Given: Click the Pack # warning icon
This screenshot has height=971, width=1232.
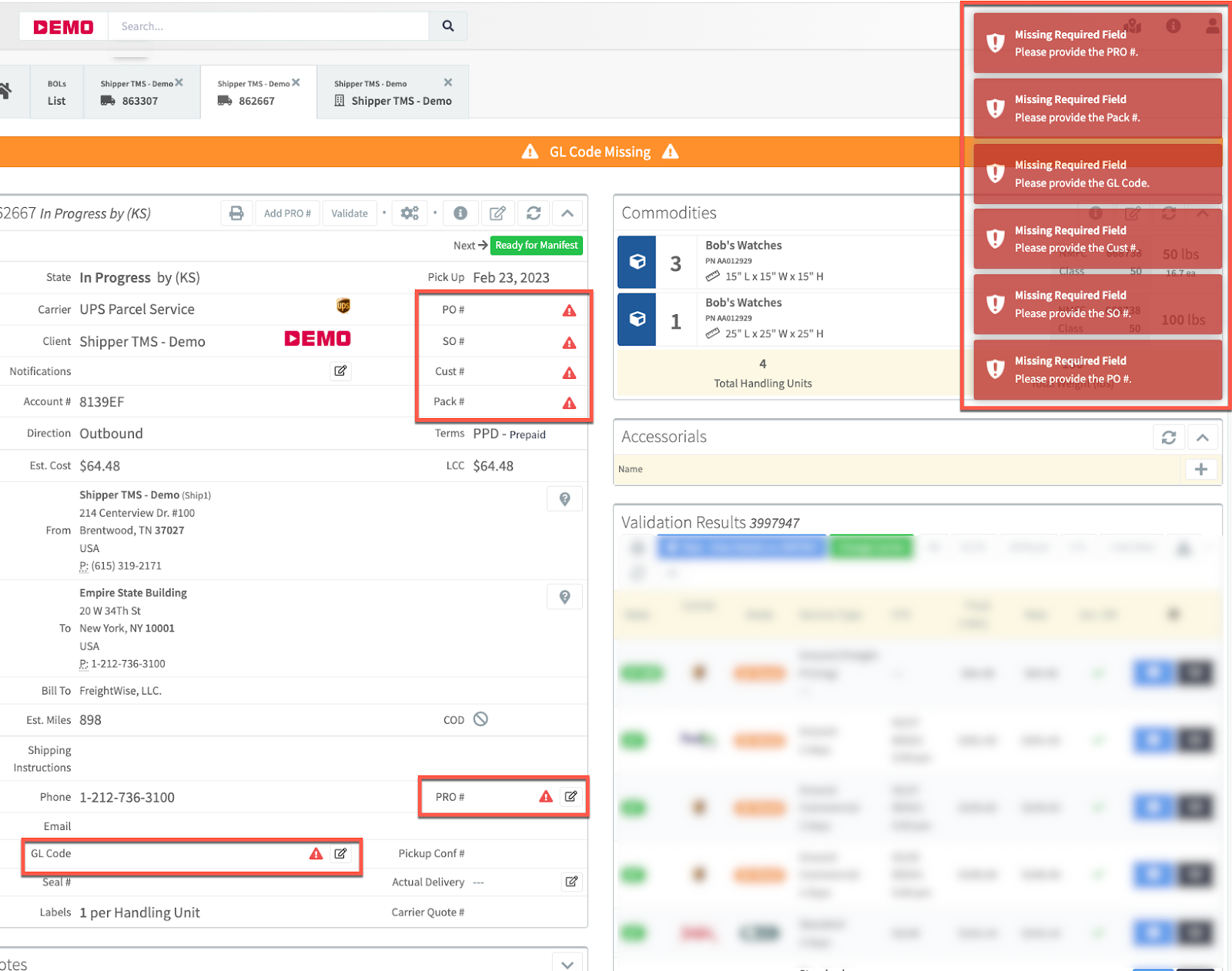Looking at the screenshot, I should [569, 403].
